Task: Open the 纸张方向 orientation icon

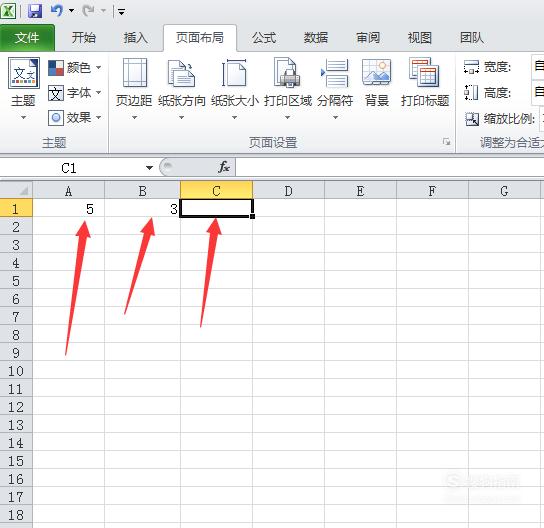Action: point(181,73)
